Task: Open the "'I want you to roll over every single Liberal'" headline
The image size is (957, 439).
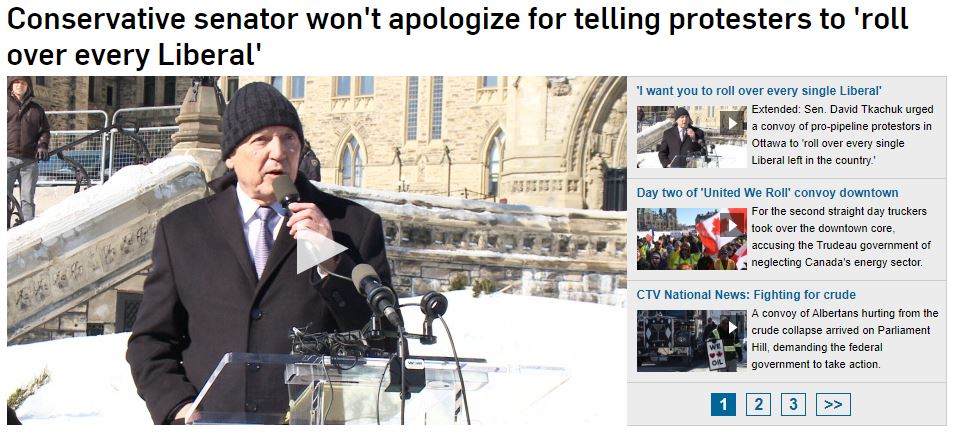Action: (759, 91)
